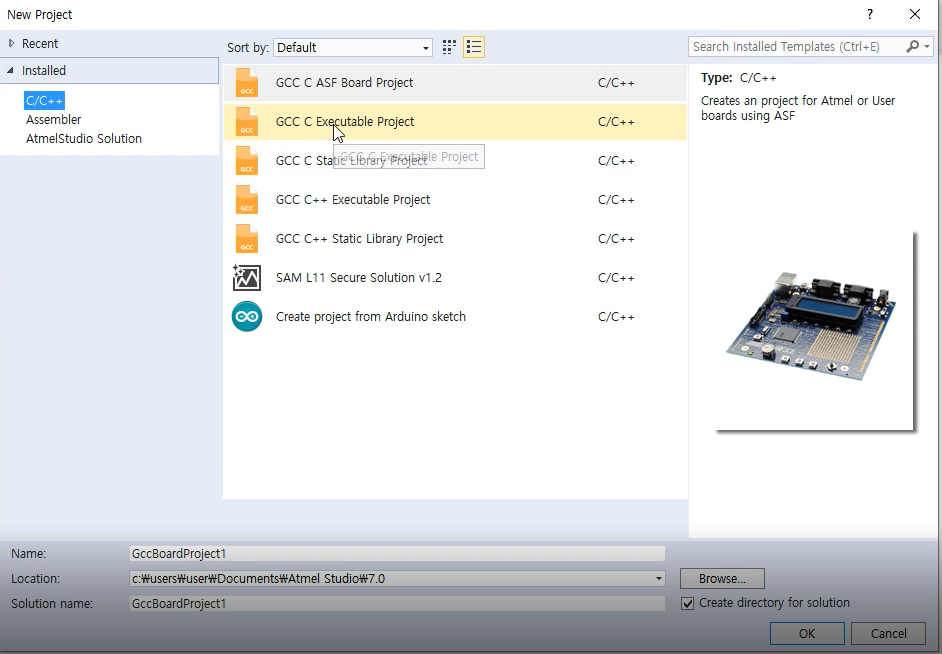Select Create project from Arduino sketch label

pyautogui.click(x=371, y=316)
